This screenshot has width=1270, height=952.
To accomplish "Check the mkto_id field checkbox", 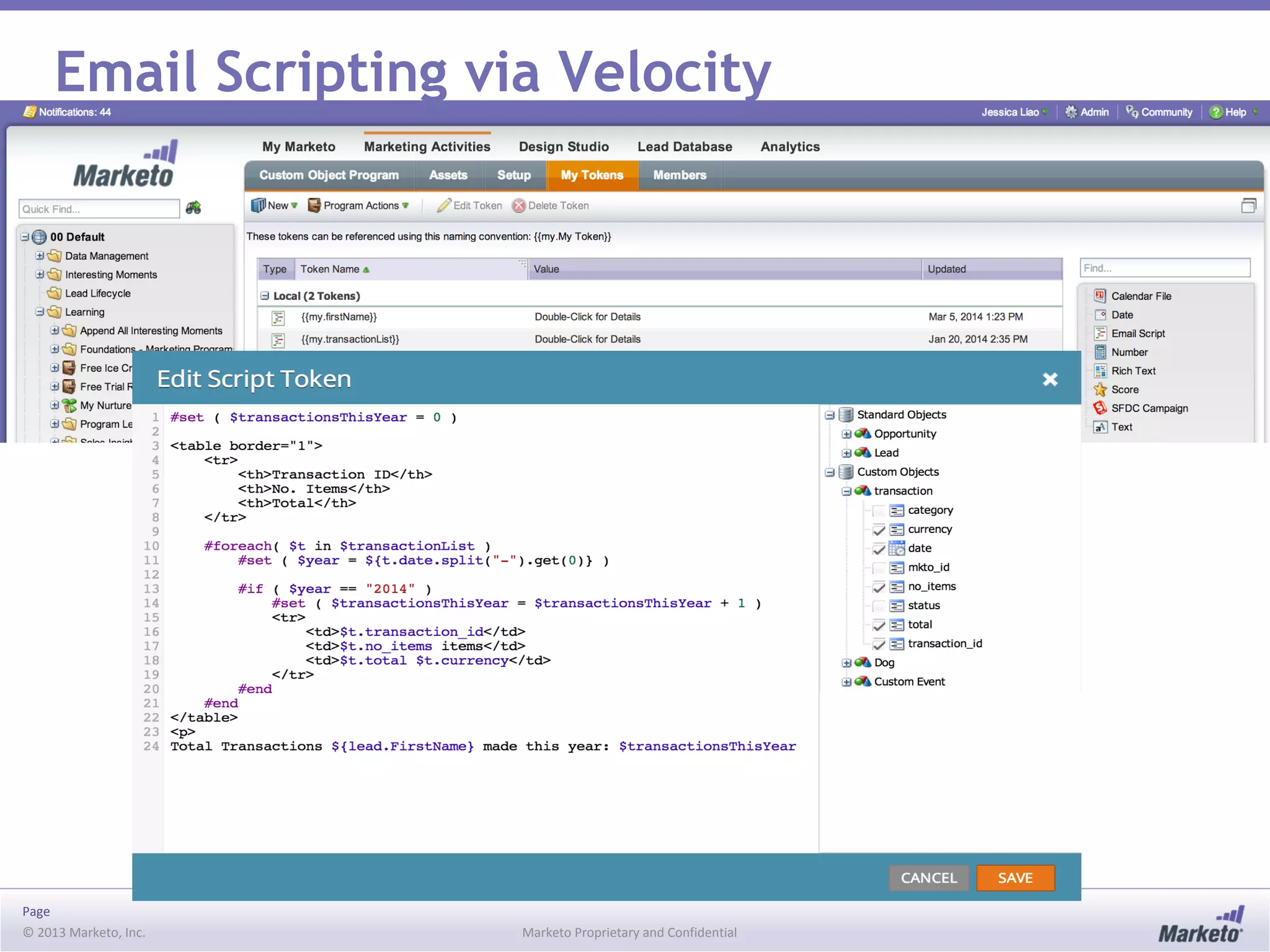I will tap(879, 568).
